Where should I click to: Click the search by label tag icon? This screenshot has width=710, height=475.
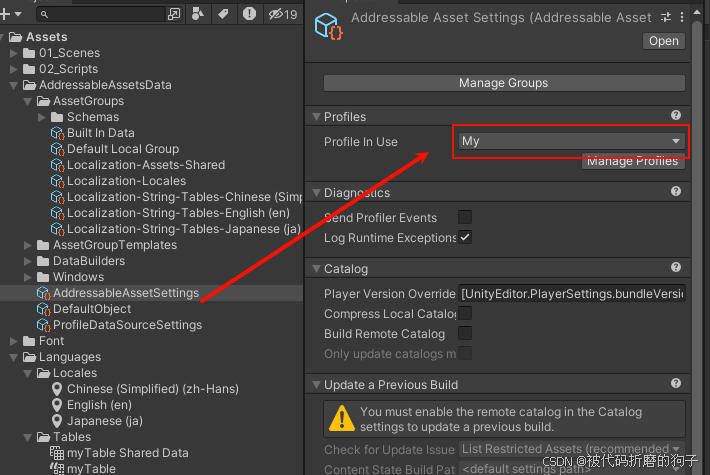[223, 14]
